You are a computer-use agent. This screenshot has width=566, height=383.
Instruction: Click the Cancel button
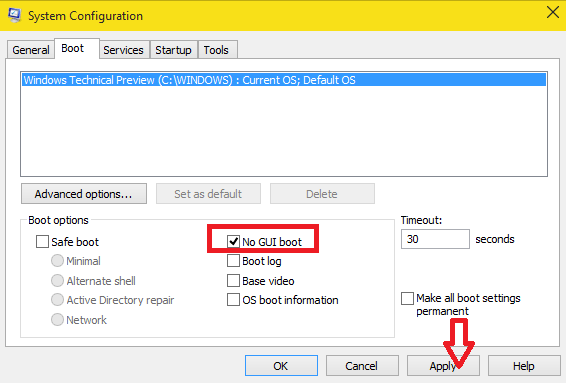pyautogui.click(x=362, y=366)
